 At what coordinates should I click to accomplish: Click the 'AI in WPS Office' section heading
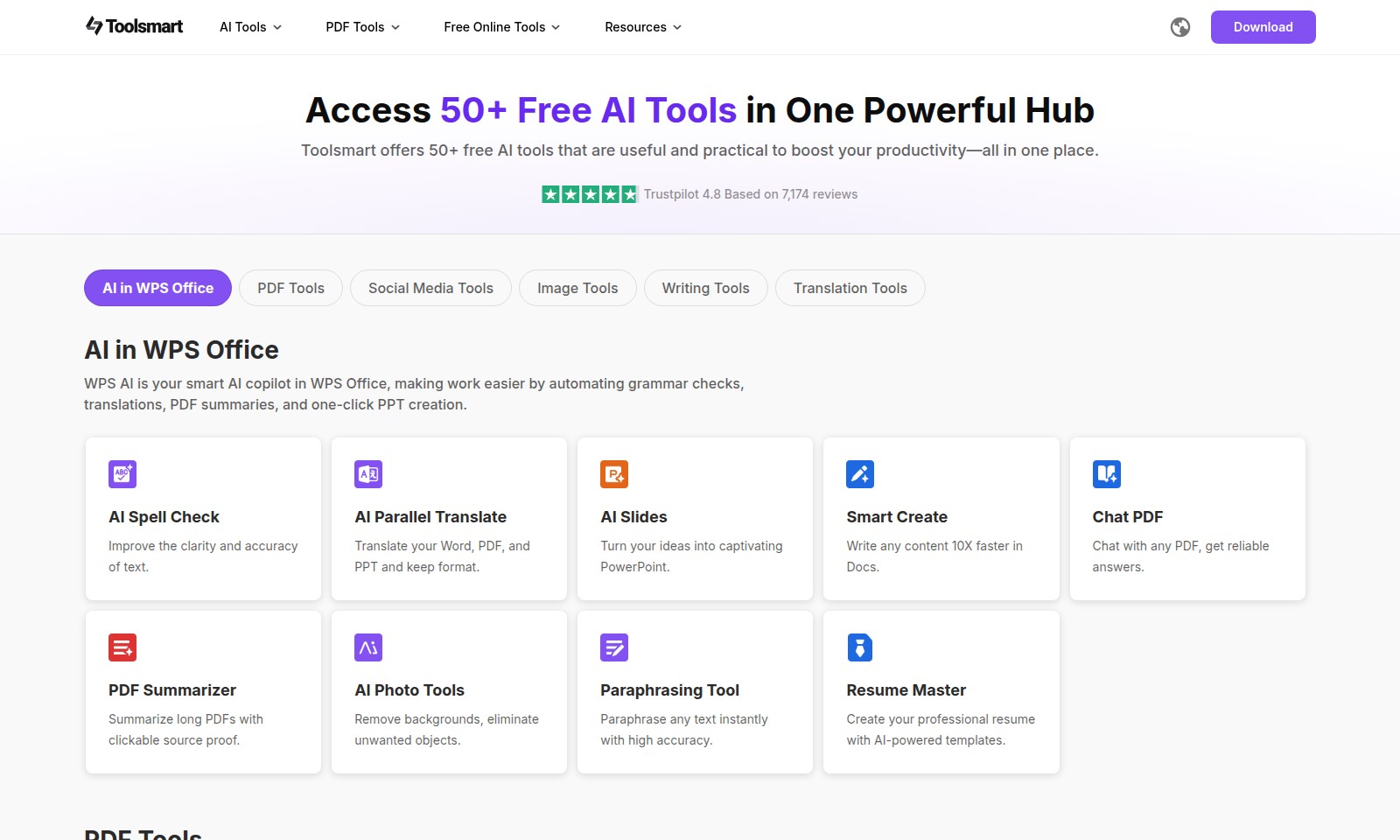[x=181, y=350]
